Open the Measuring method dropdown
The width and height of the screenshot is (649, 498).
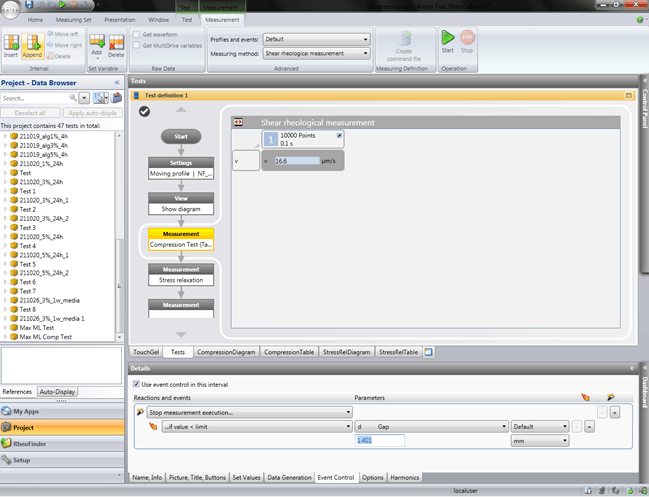(364, 54)
